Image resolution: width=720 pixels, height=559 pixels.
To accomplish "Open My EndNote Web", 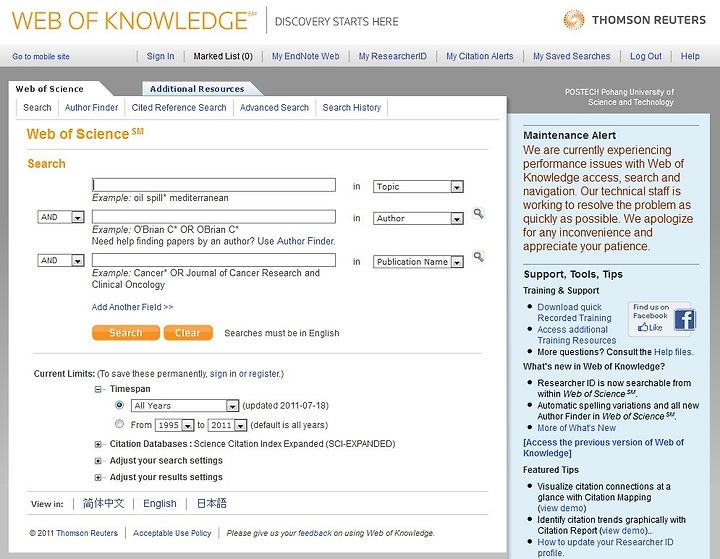I will click(x=305, y=56).
